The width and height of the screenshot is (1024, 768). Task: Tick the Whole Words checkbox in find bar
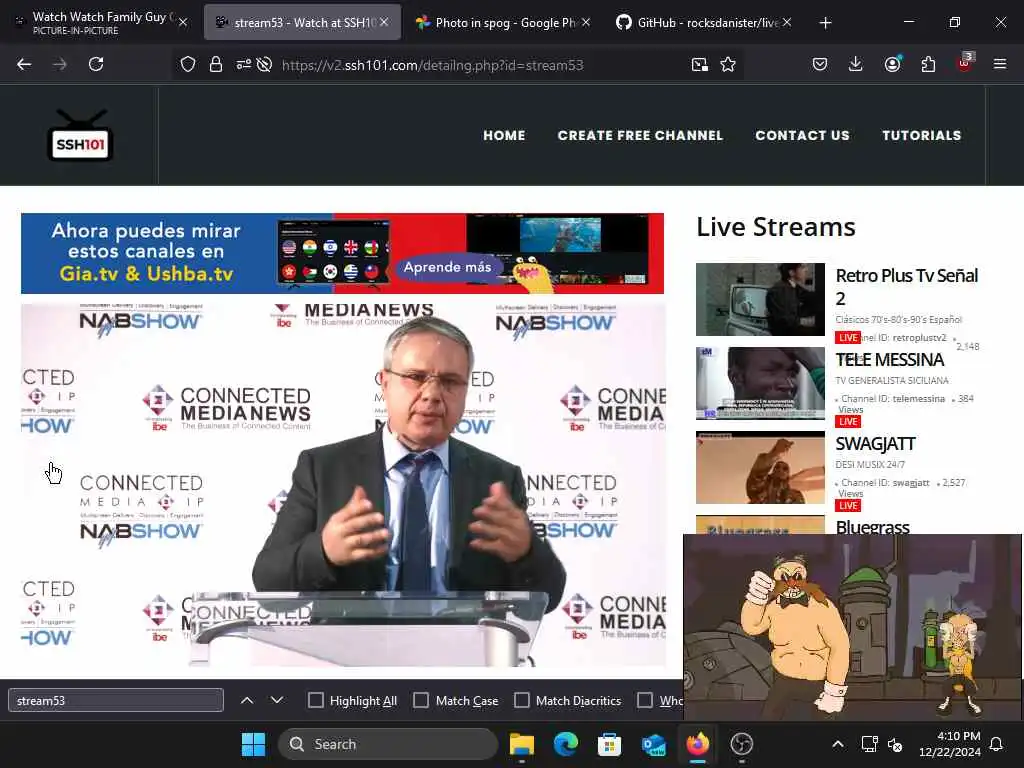point(645,700)
